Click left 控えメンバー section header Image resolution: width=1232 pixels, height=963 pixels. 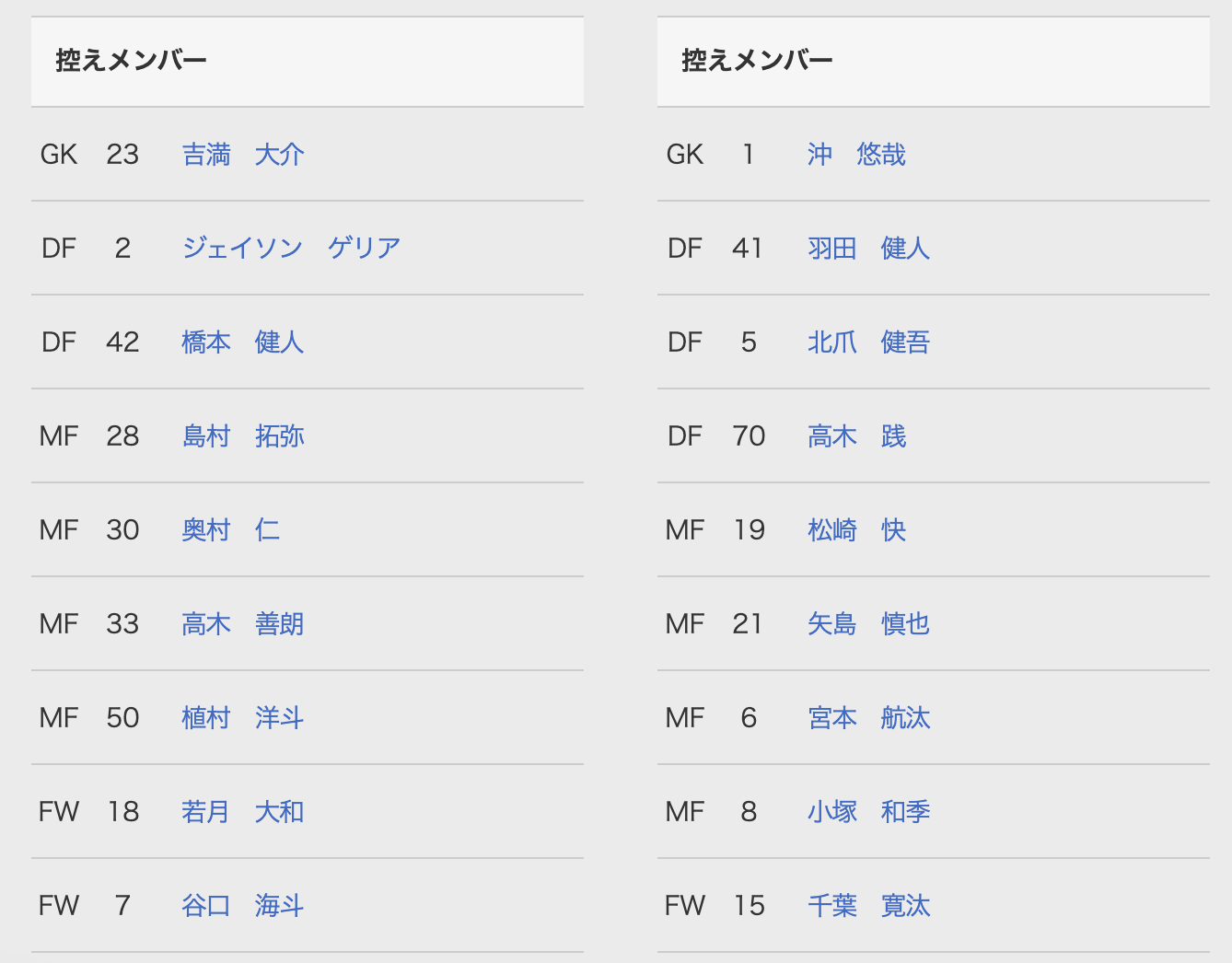coord(308,62)
